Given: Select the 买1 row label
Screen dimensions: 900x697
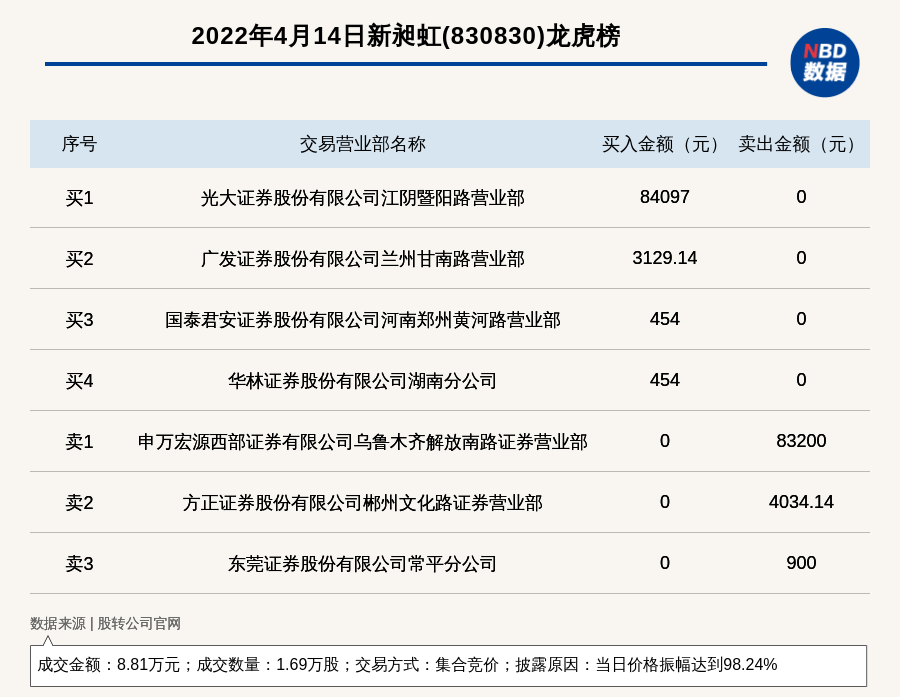Looking at the screenshot, I should pyautogui.click(x=79, y=198).
